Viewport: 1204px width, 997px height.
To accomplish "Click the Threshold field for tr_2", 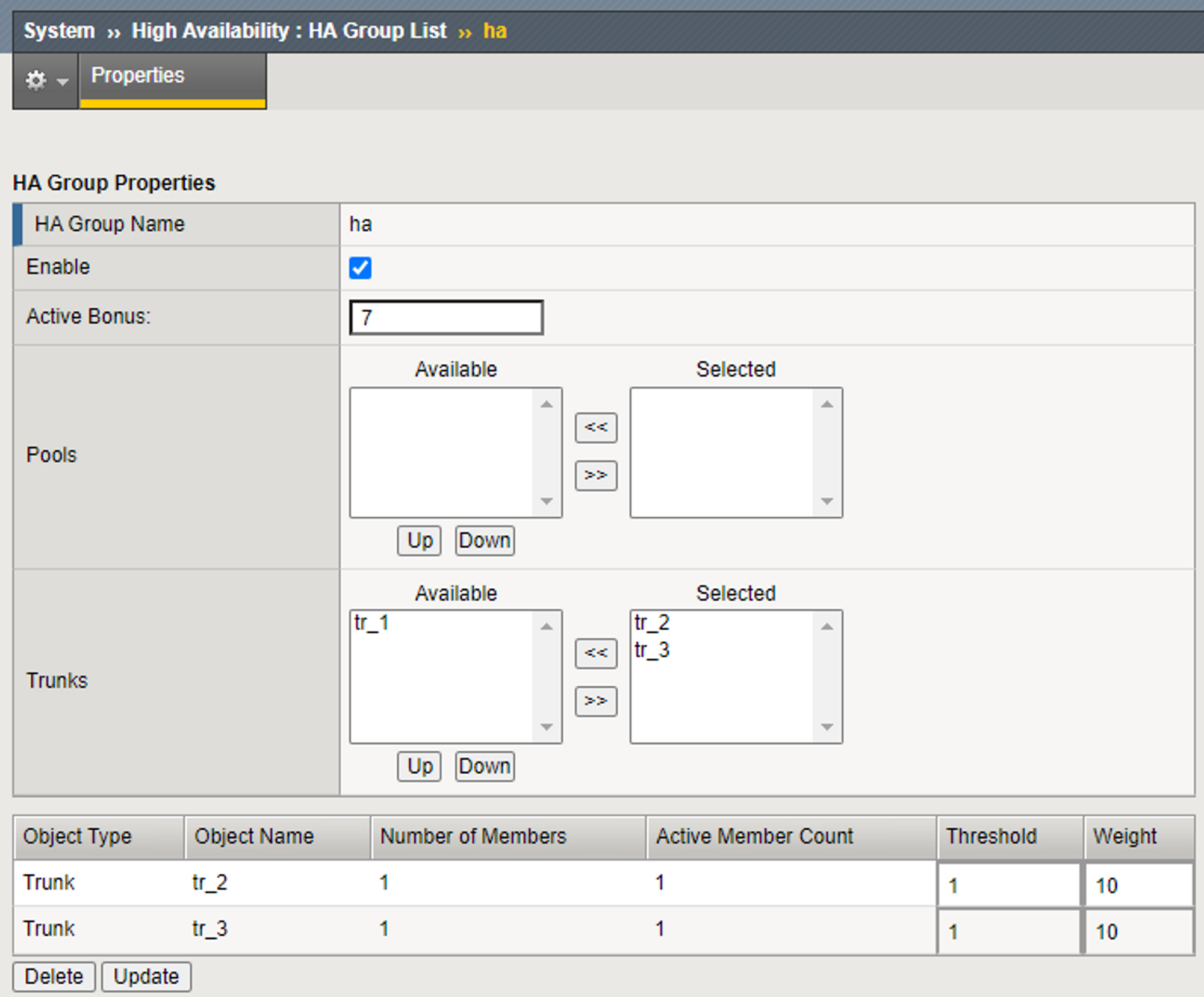I will 1008,885.
